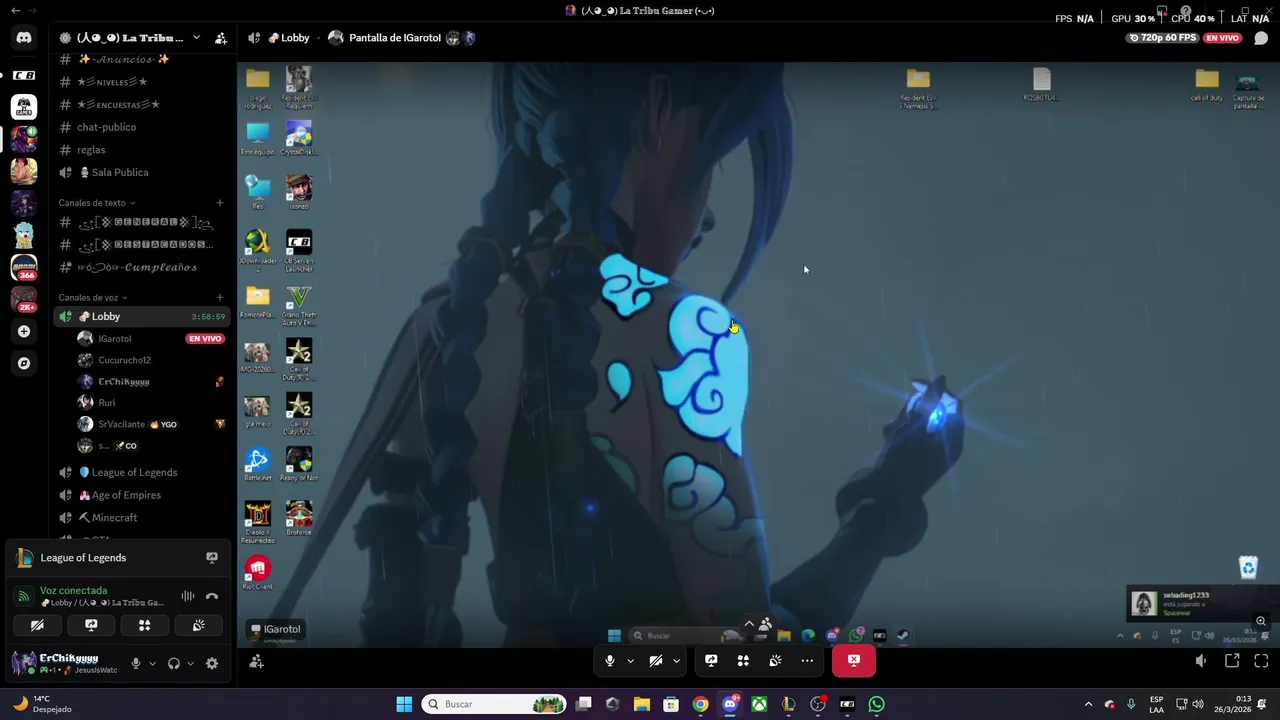The height and width of the screenshot is (720, 1280).
Task: Toggle noise suppression waveform icon
Action: tap(188, 596)
